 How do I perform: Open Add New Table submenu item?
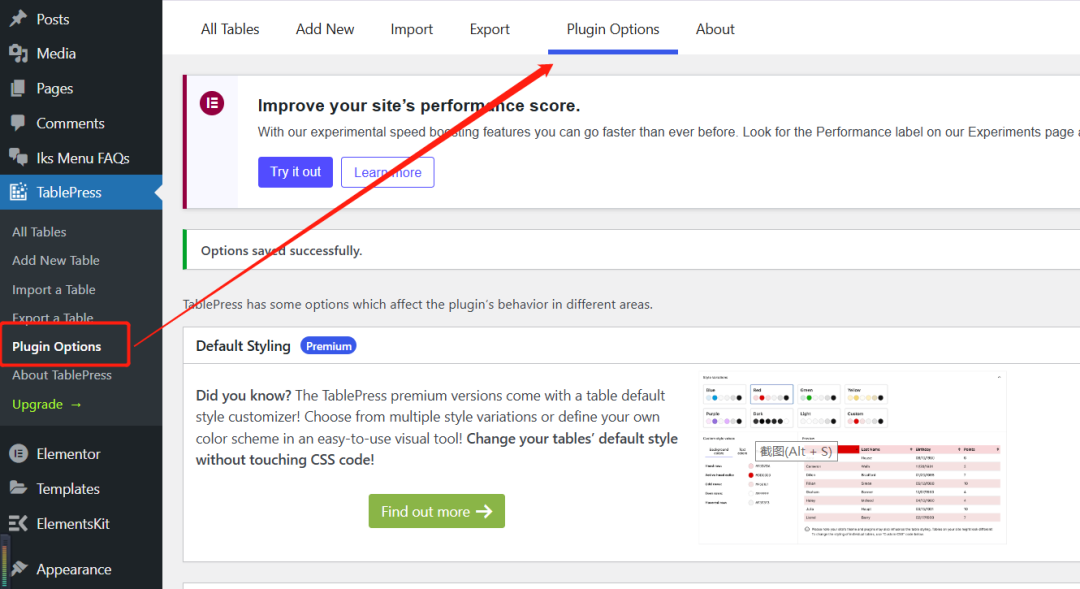[x=56, y=260]
